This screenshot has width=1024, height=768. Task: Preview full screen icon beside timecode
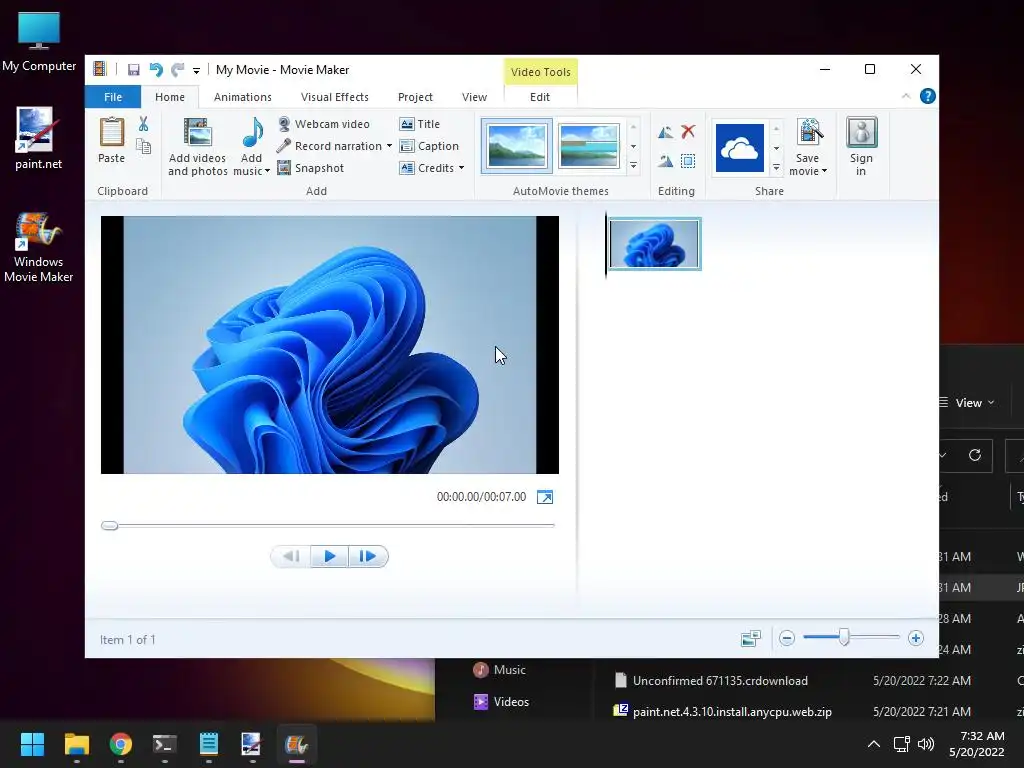(x=545, y=497)
